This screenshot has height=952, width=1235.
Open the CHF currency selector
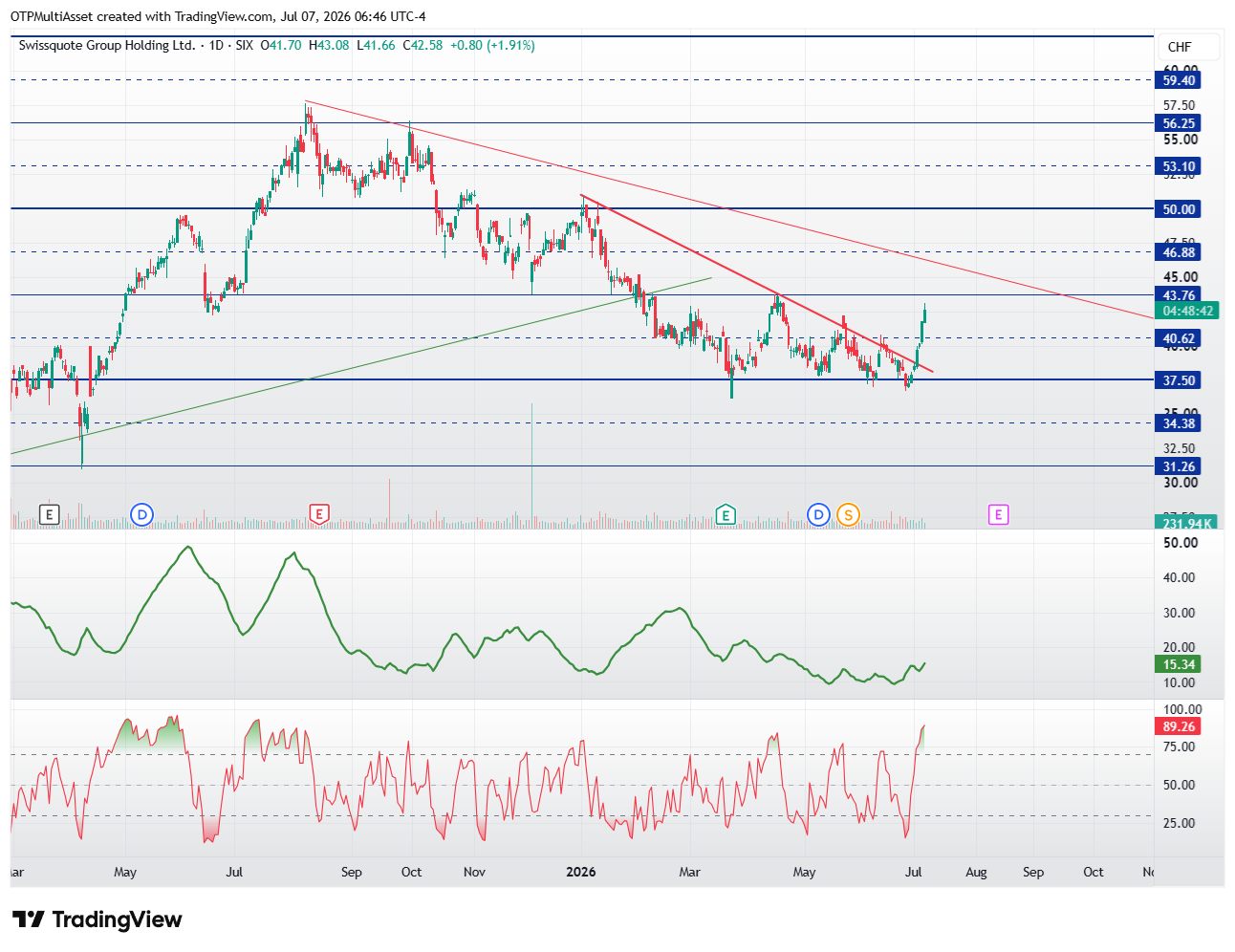1180,47
